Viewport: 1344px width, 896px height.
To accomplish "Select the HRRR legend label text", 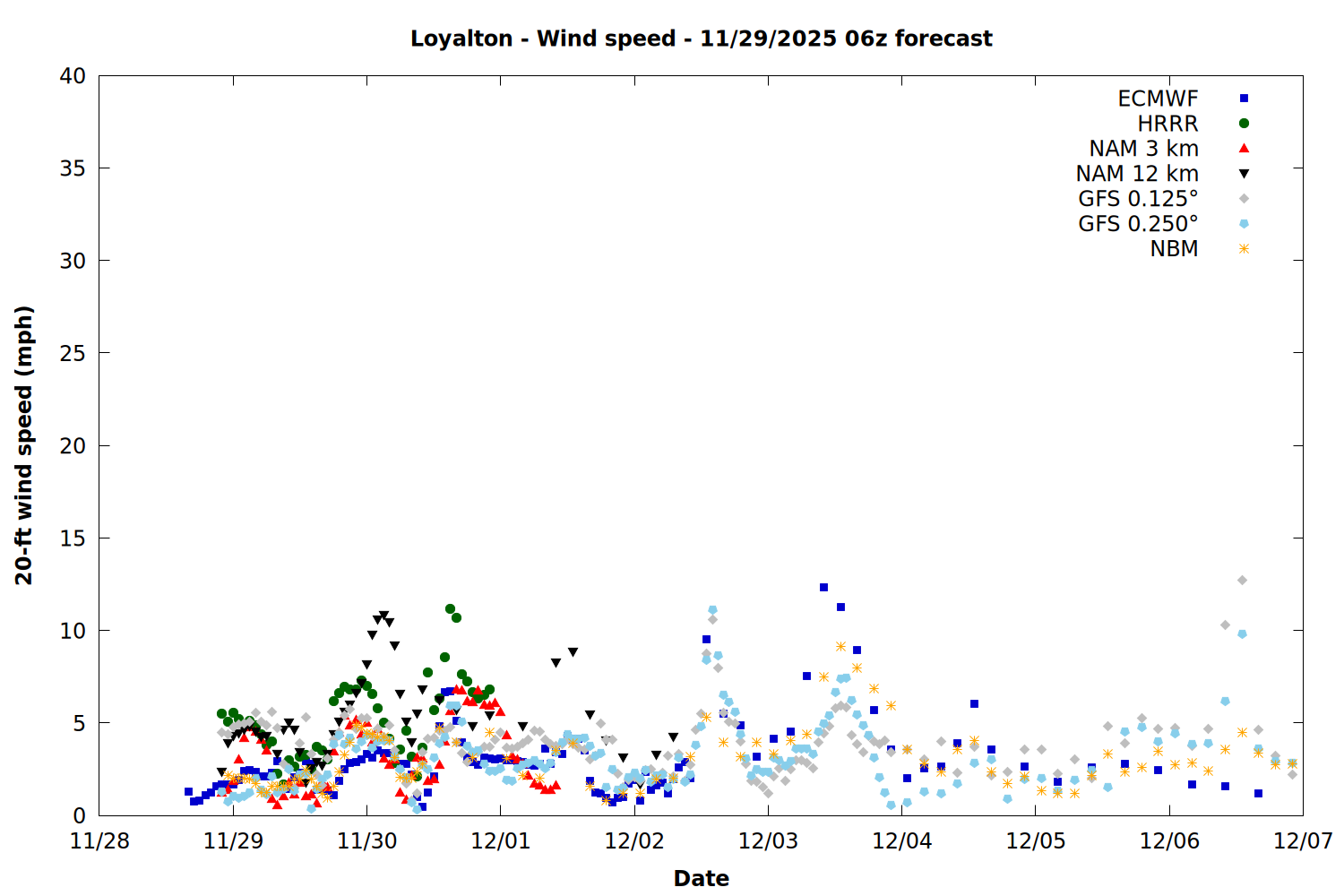I will (x=1167, y=124).
